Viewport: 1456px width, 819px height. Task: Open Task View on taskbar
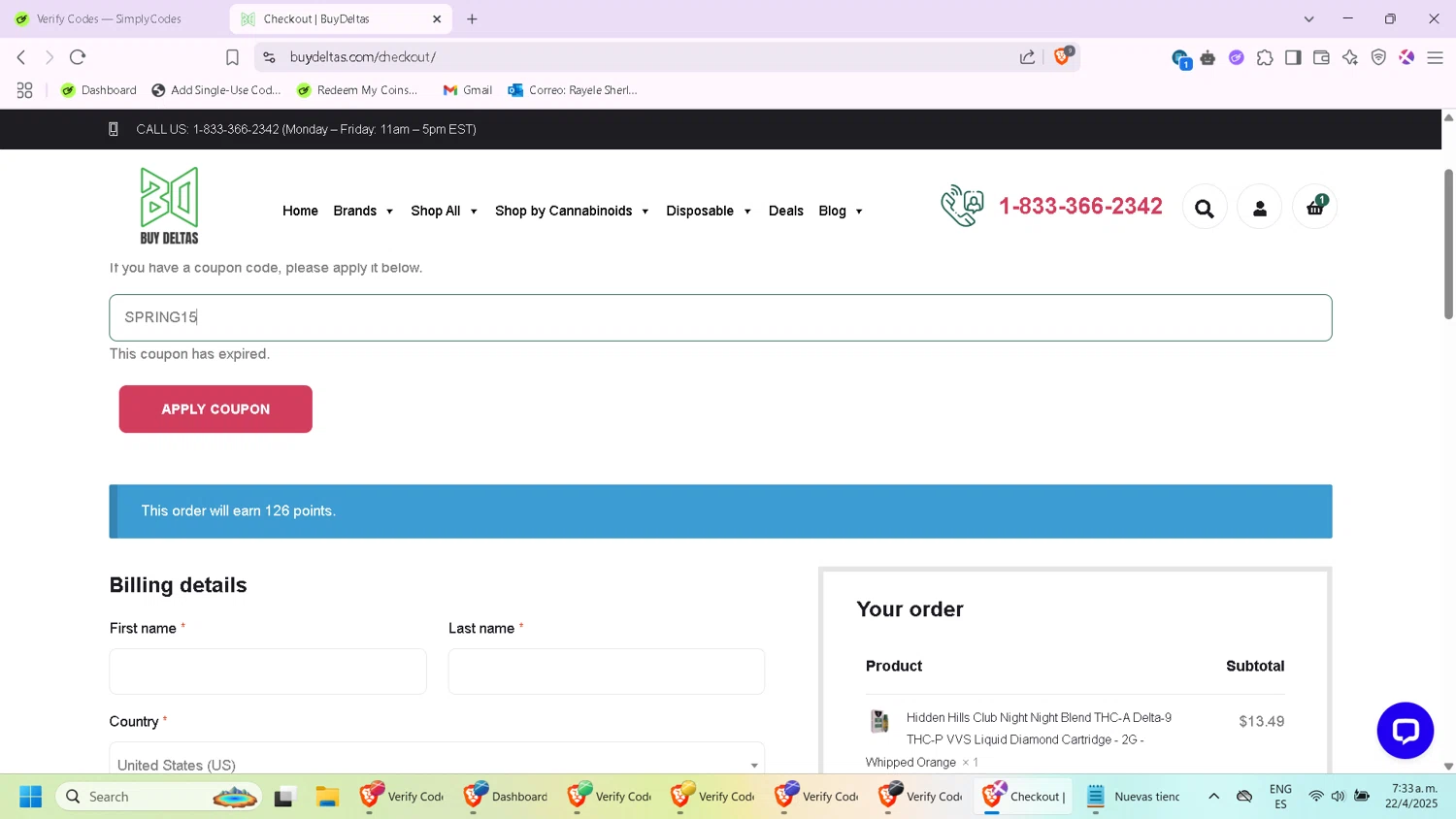(x=284, y=797)
